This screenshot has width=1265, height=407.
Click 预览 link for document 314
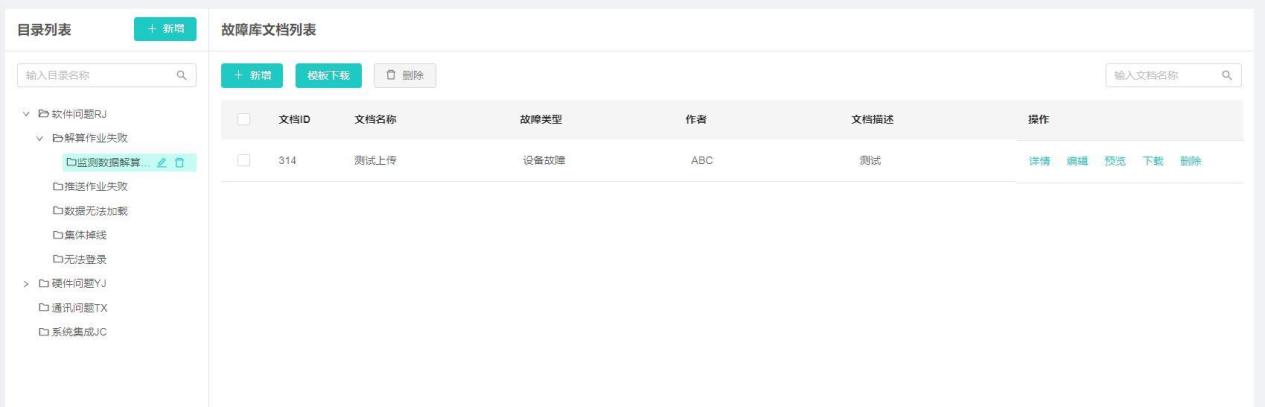1115,161
